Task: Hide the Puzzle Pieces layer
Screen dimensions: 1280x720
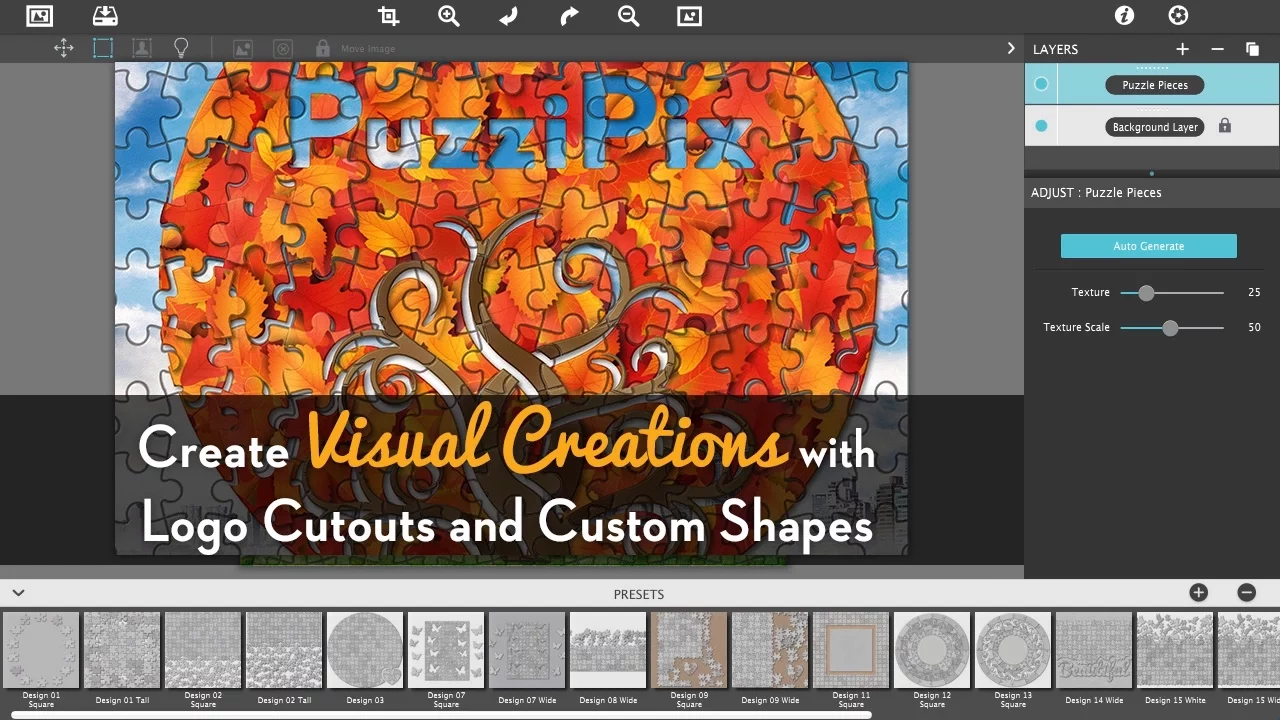Action: coord(1041,84)
